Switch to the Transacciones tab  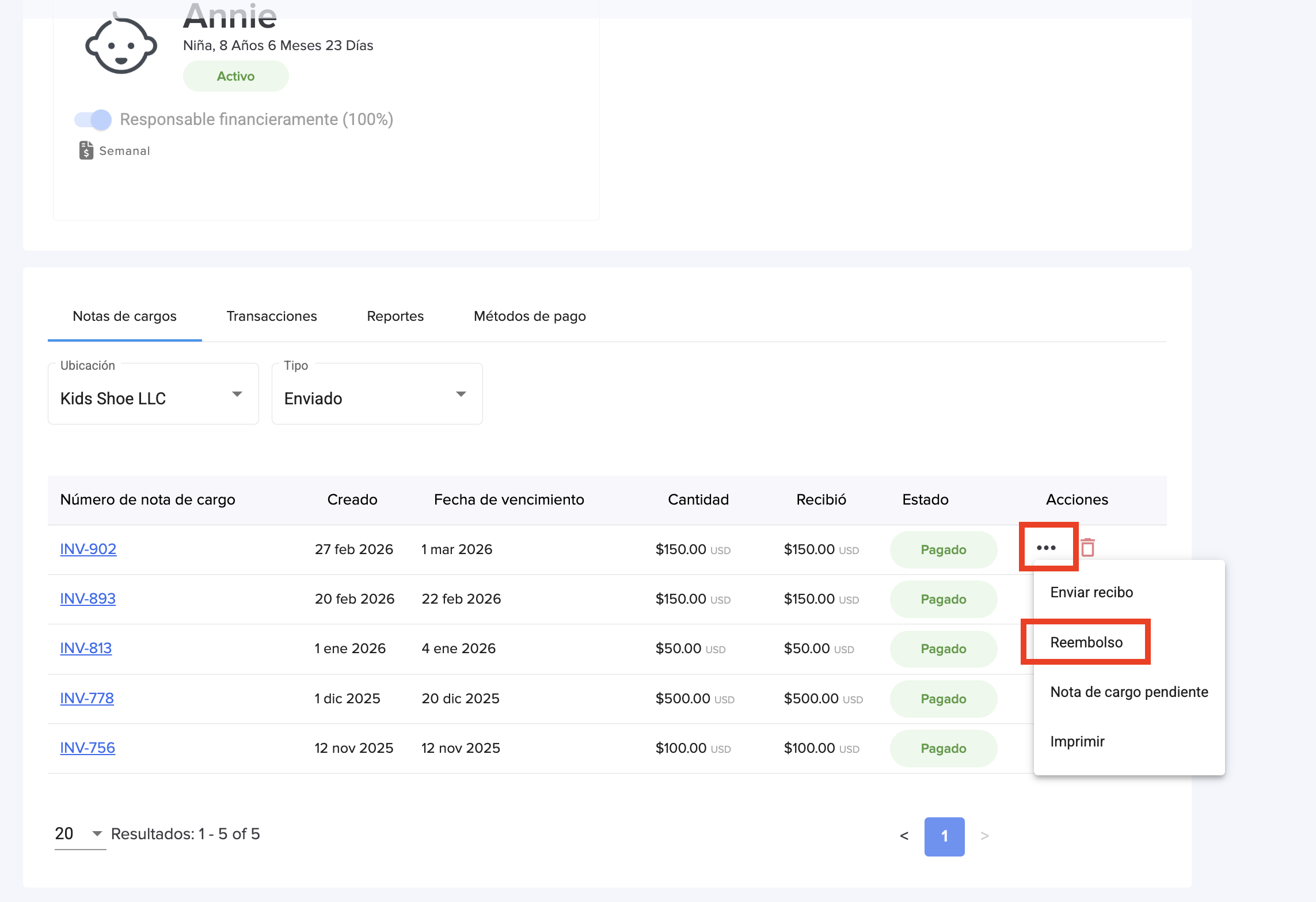(271, 316)
